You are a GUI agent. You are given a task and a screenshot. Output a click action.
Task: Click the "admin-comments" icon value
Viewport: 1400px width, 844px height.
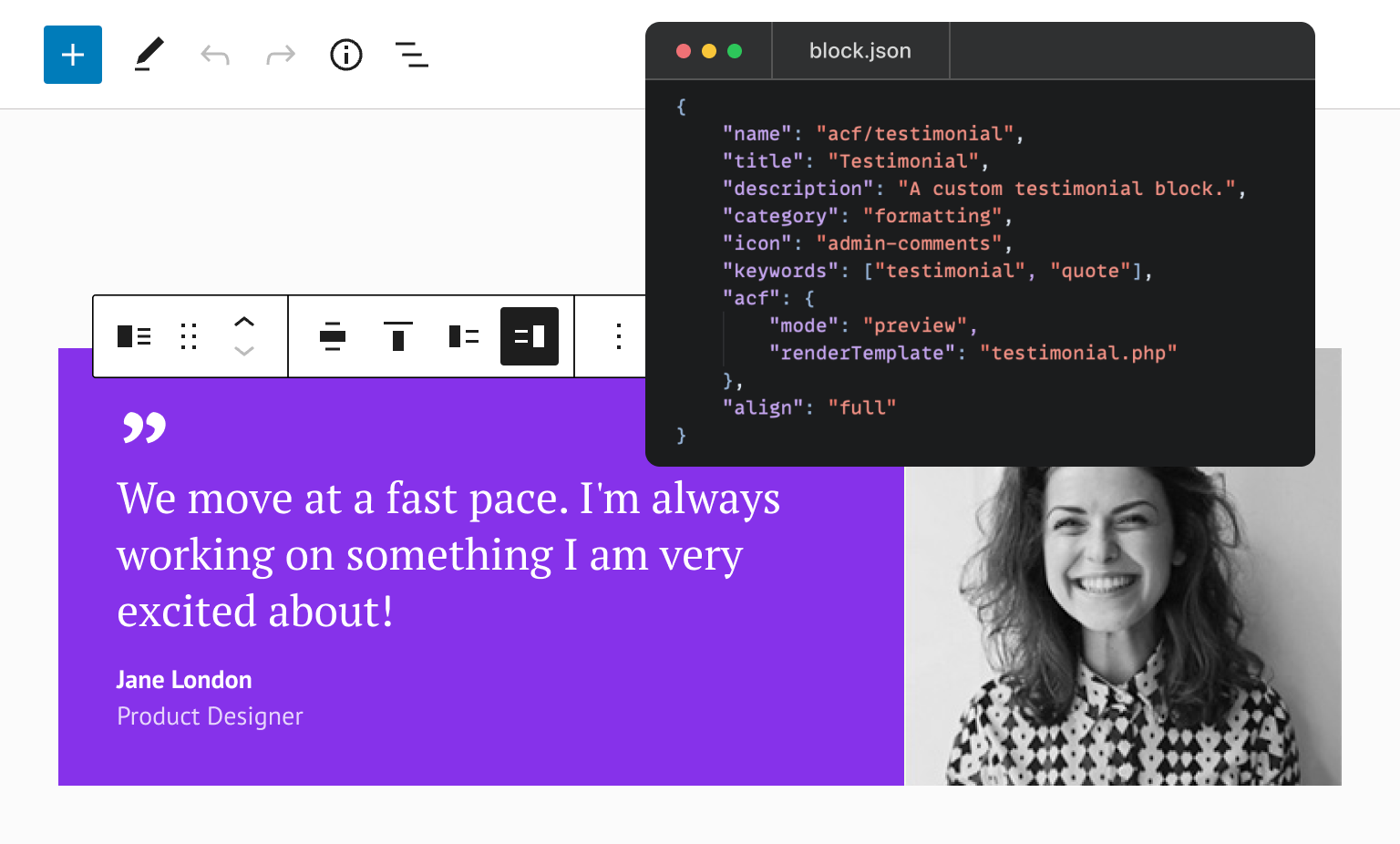pos(909,243)
